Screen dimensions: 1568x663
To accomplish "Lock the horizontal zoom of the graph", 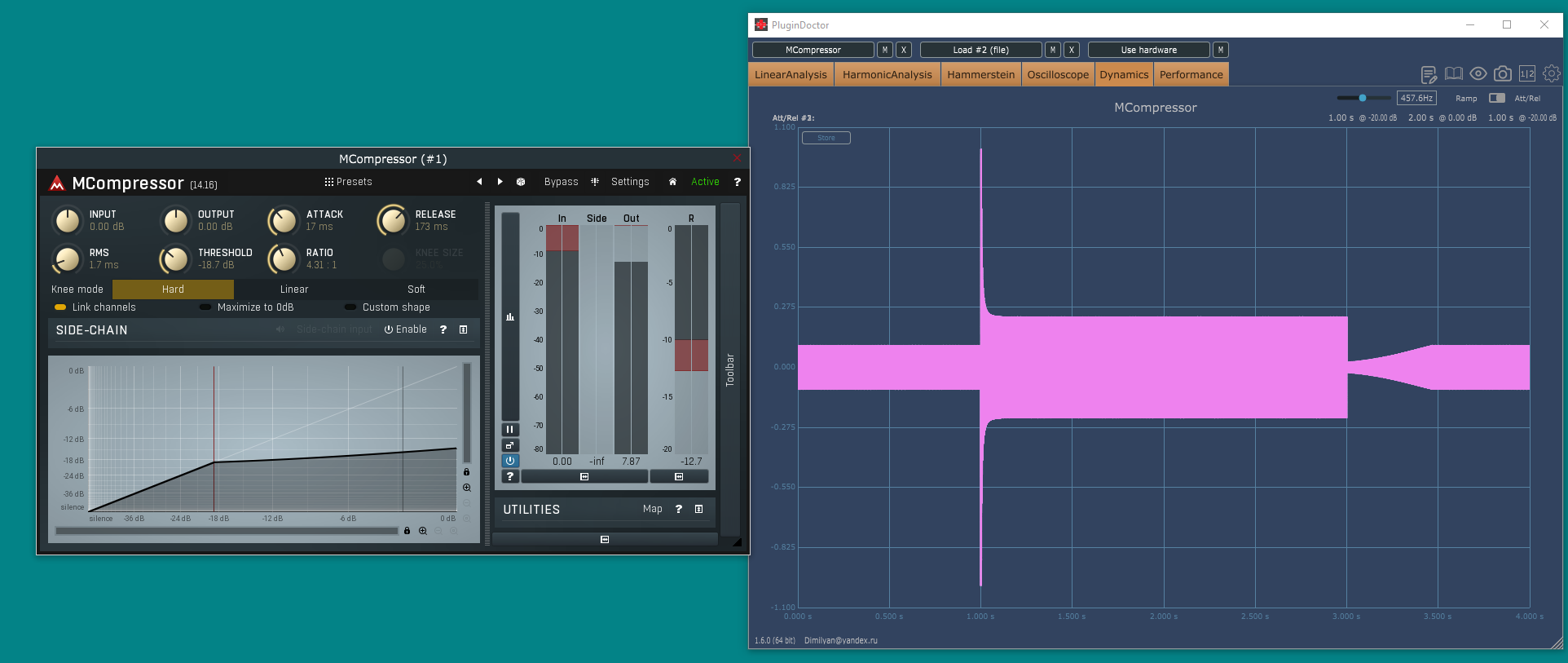I will click(x=407, y=531).
